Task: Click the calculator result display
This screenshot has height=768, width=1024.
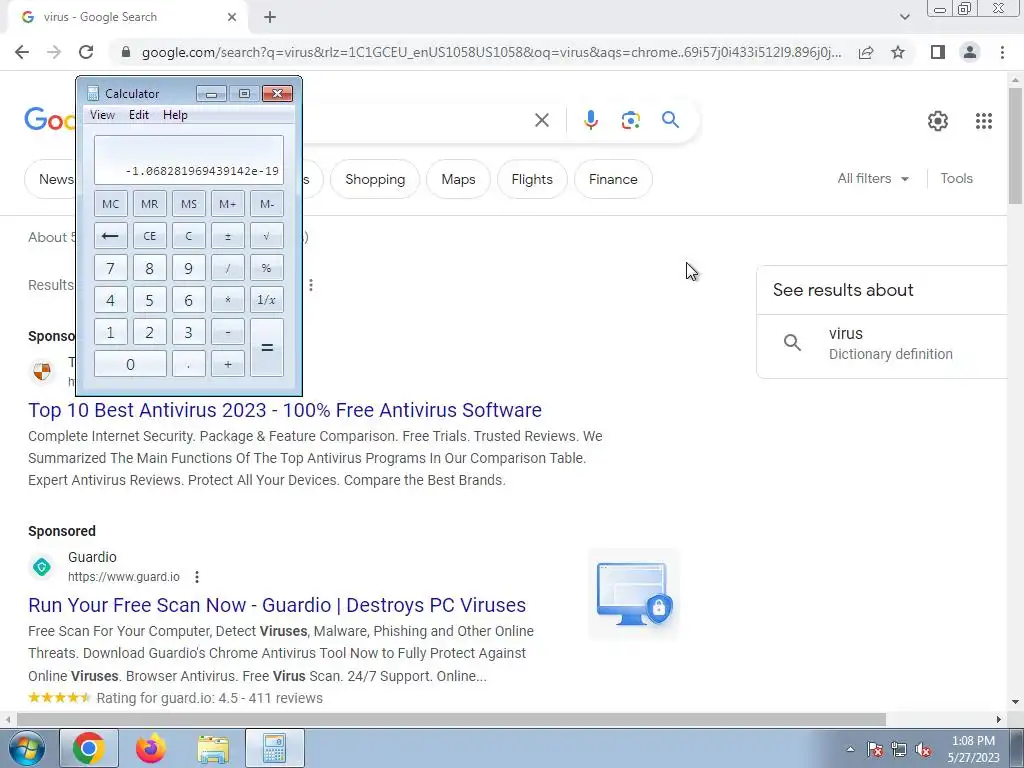Action: point(189,160)
